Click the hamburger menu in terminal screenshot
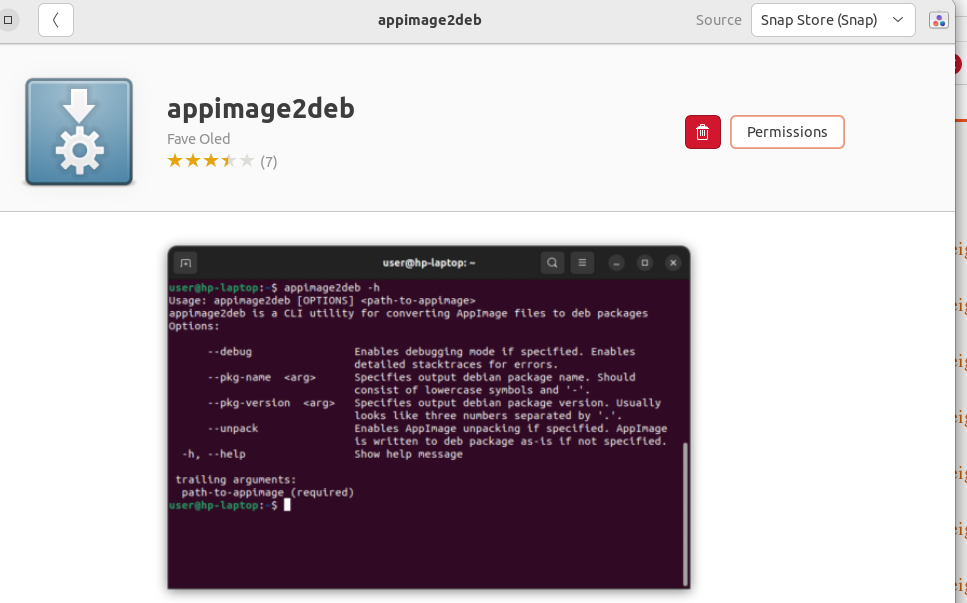The height and width of the screenshot is (603, 967). click(582, 263)
